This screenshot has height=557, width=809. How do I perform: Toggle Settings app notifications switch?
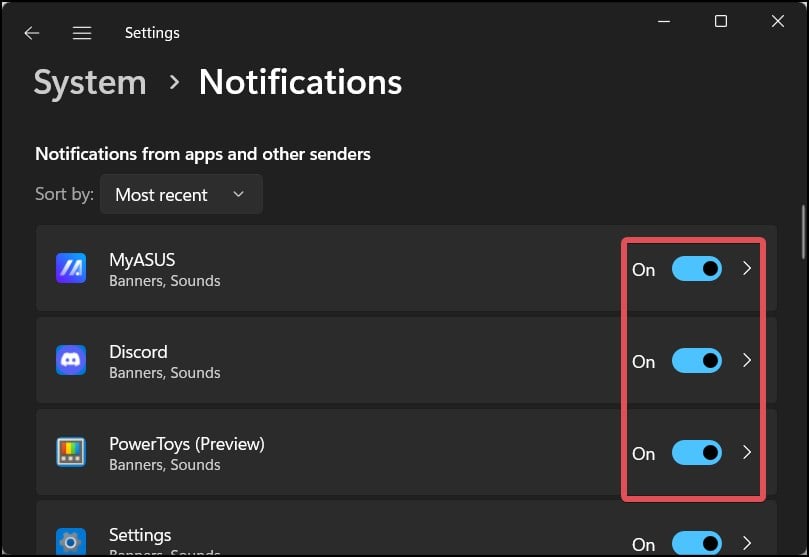coord(697,543)
